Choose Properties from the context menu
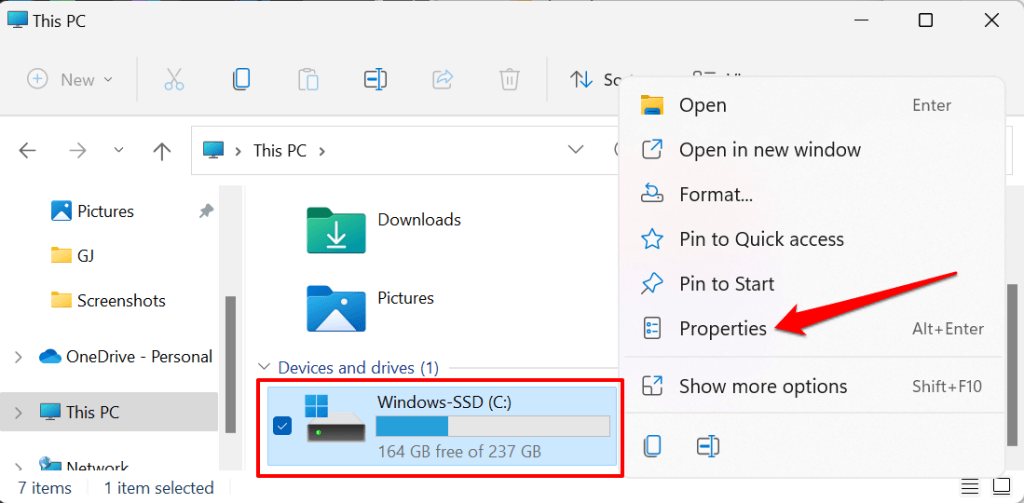 [x=723, y=329]
